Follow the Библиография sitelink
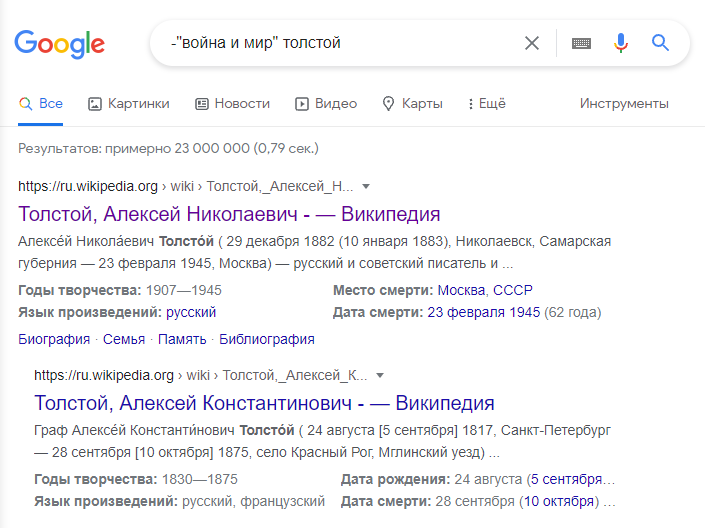The width and height of the screenshot is (705, 528). pos(267,339)
